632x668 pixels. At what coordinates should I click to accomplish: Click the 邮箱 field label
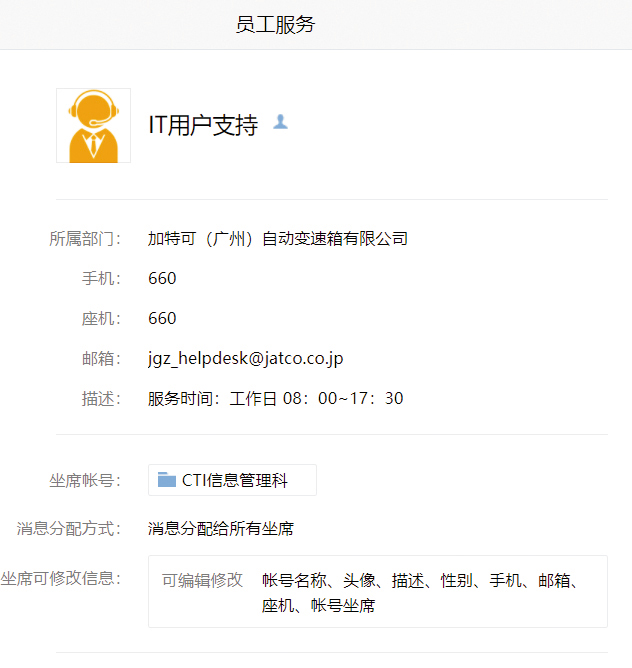point(101,358)
